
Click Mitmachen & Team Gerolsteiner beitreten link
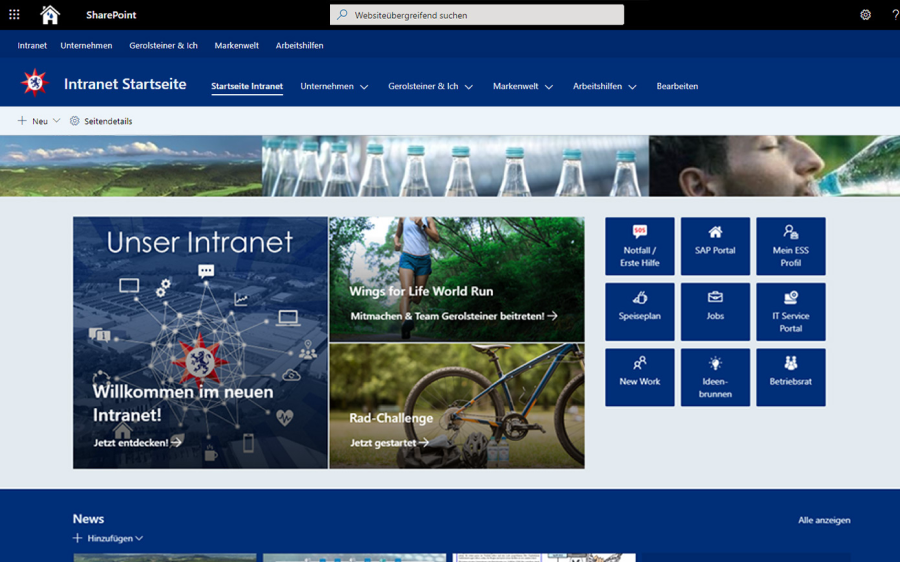click(453, 316)
